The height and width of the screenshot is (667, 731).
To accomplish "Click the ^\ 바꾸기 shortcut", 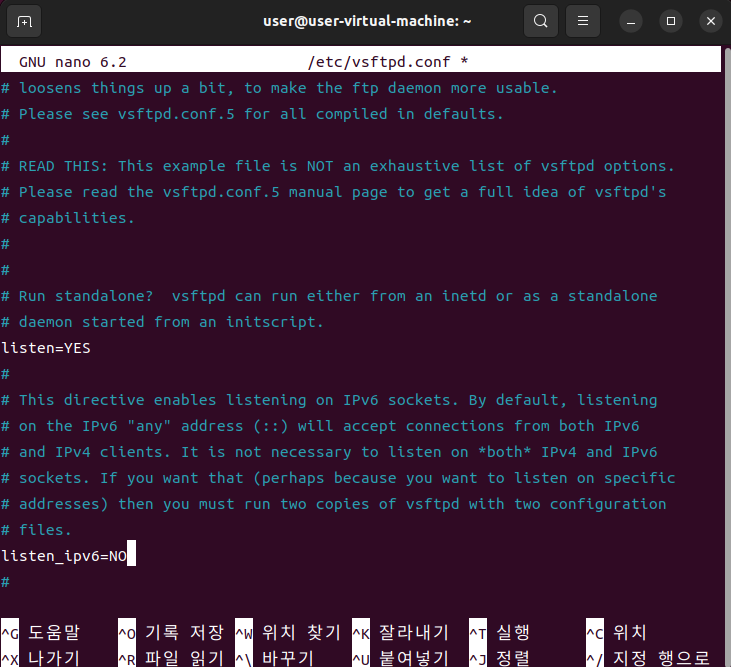I will click(275, 658).
